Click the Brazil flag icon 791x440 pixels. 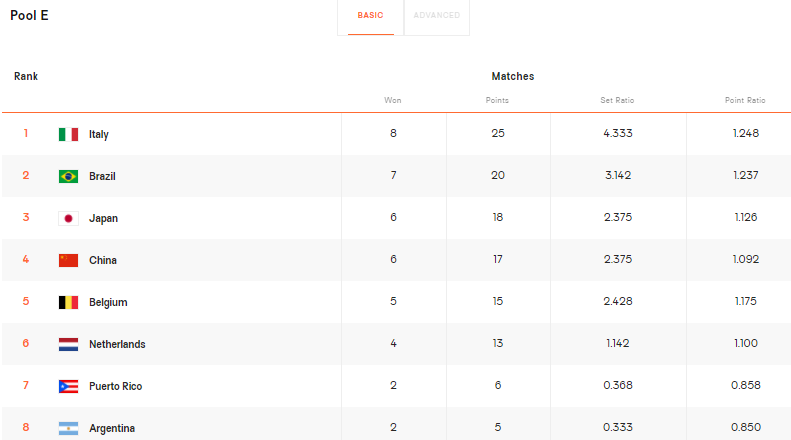[x=68, y=176]
